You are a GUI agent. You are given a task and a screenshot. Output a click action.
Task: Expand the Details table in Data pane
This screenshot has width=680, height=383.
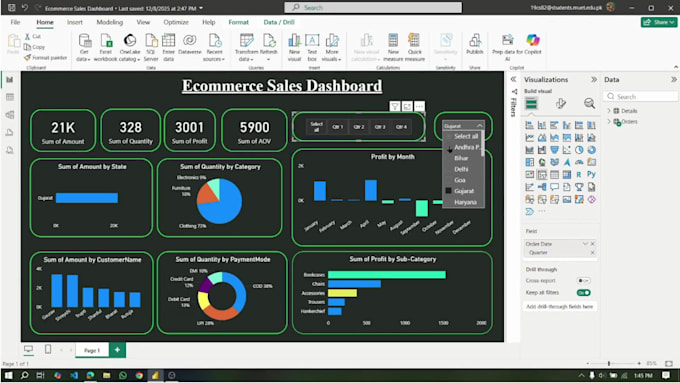tap(609, 111)
